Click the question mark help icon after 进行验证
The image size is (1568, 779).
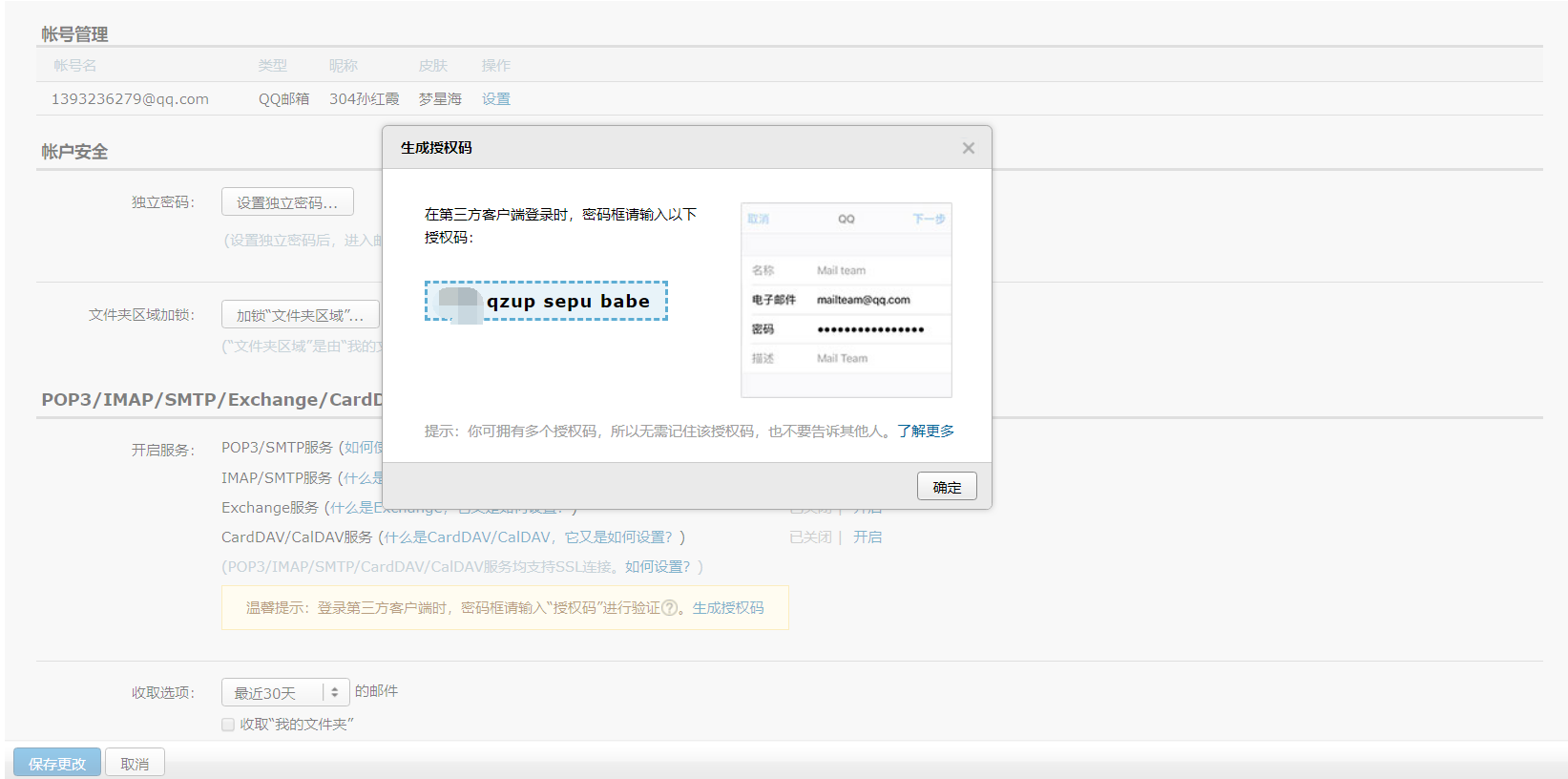669,608
